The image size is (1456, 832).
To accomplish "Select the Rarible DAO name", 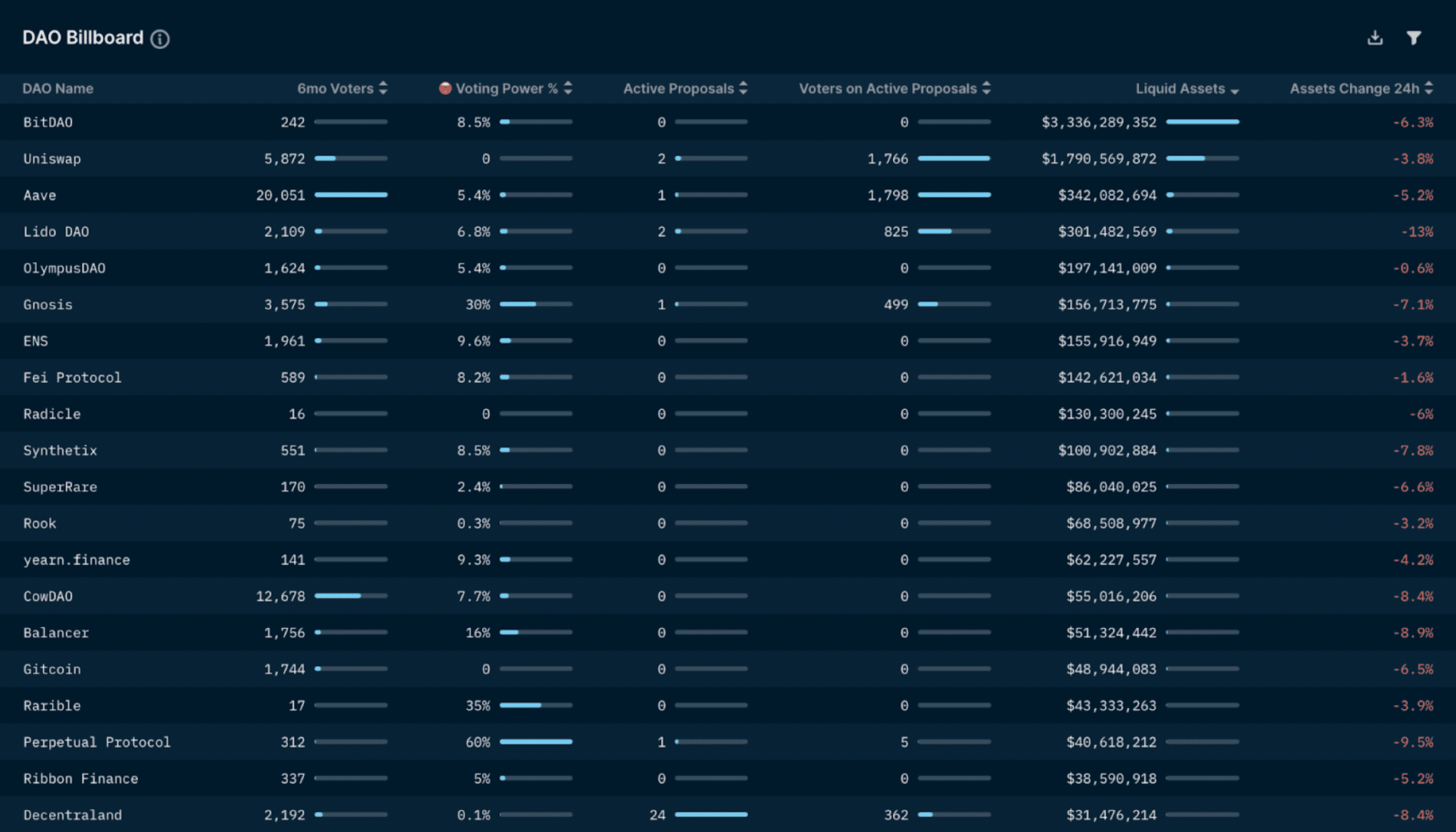I will pos(52,705).
